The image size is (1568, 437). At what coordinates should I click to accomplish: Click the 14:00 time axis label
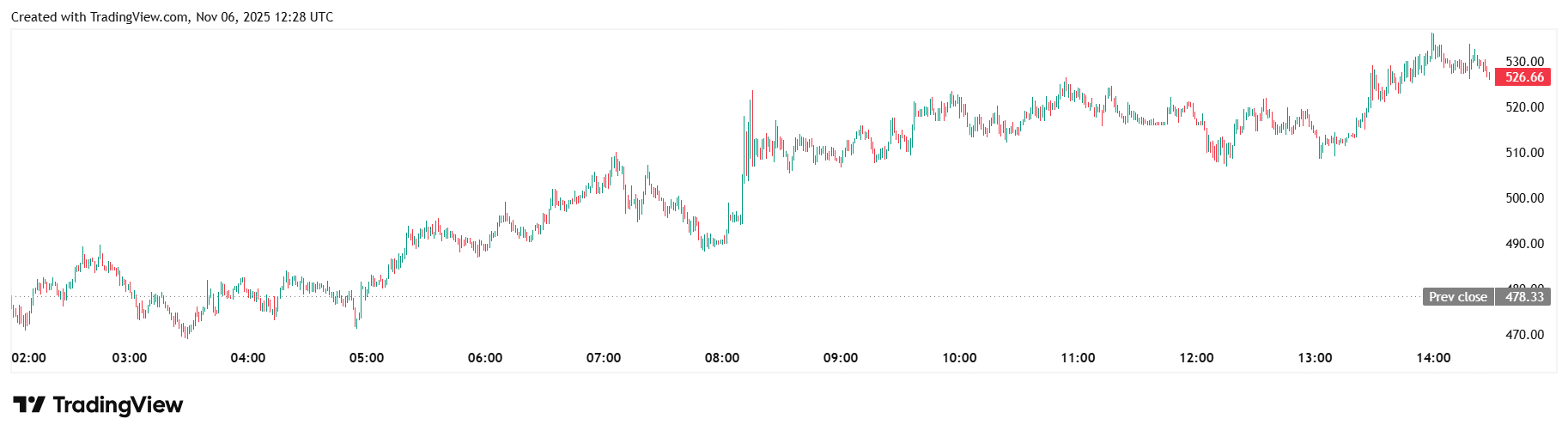point(1433,358)
